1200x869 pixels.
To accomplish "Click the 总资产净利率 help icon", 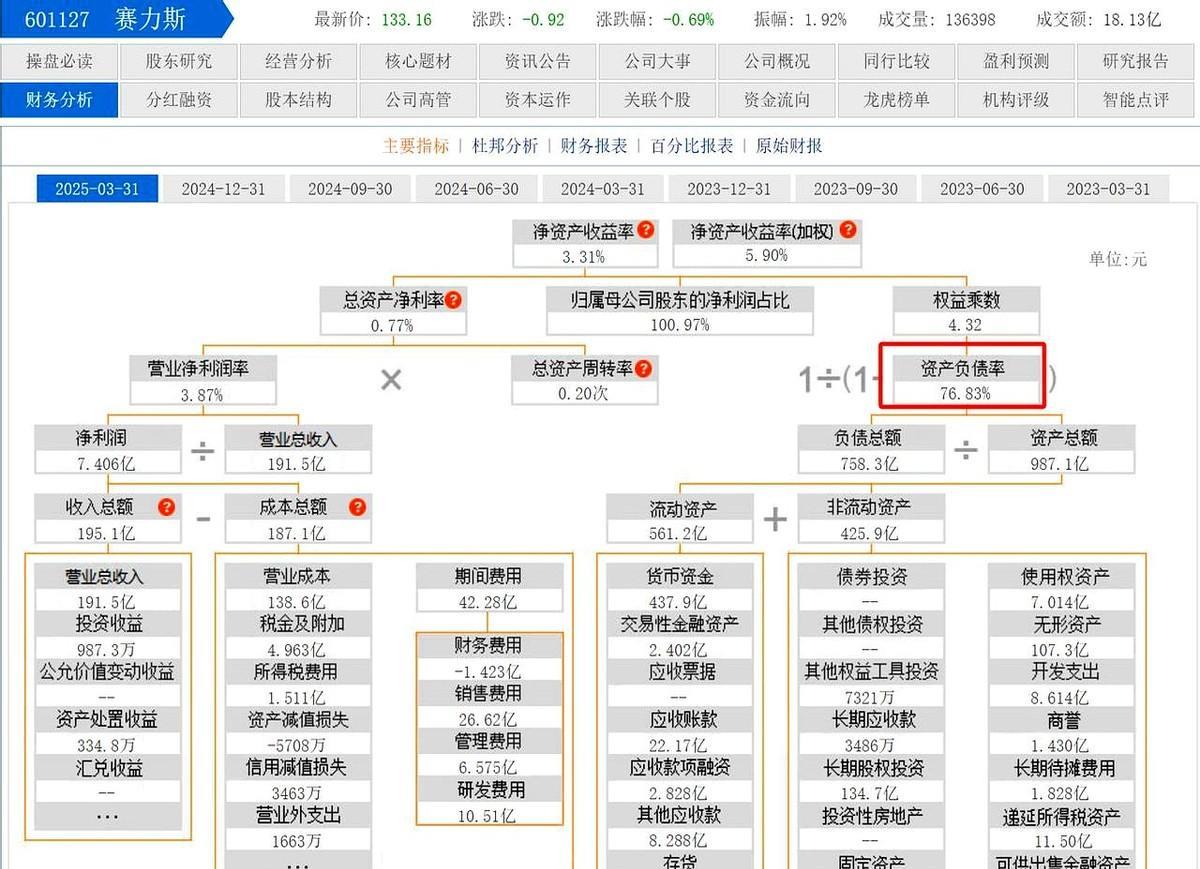I will click(x=454, y=299).
